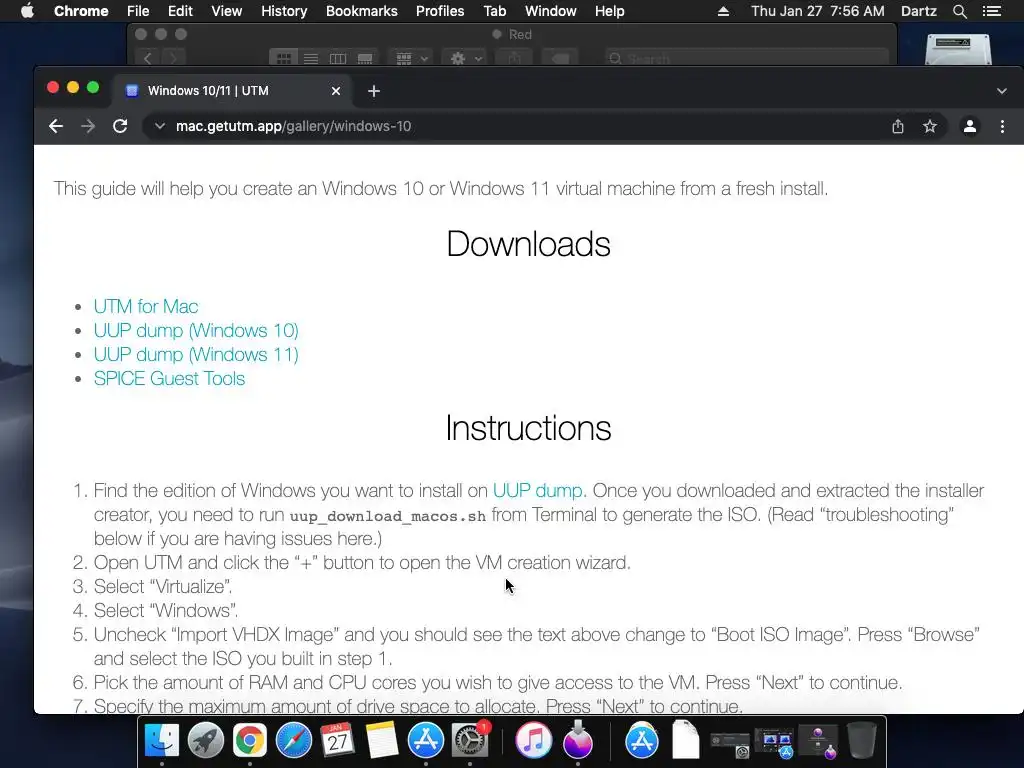
Task: Open the SPICE Guest Tools link
Action: coord(169,379)
